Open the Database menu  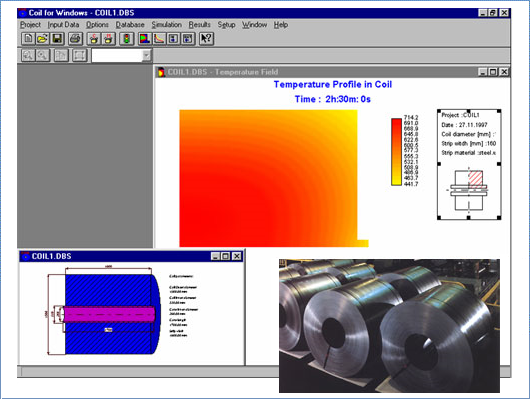pyautogui.click(x=130, y=25)
